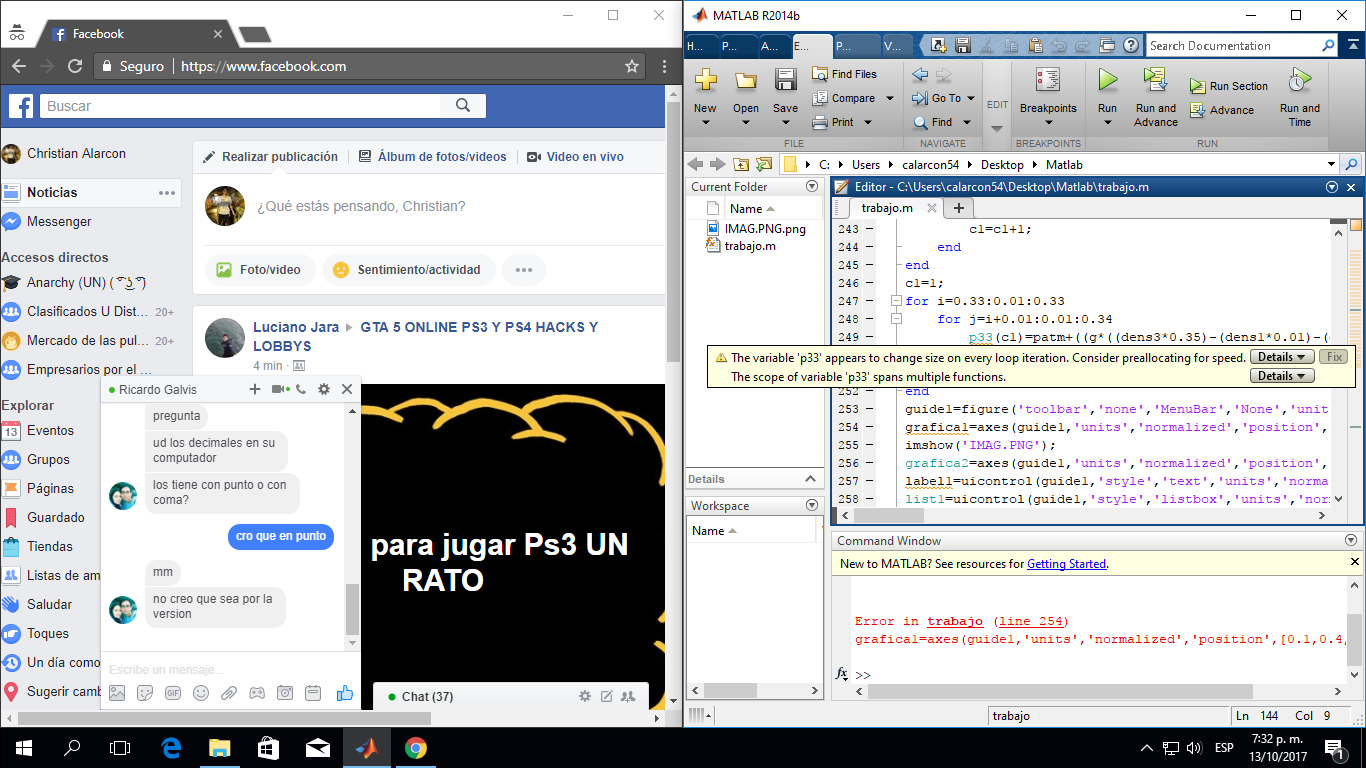Open Video en vivo tab
This screenshot has height=768, width=1366.
click(575, 157)
